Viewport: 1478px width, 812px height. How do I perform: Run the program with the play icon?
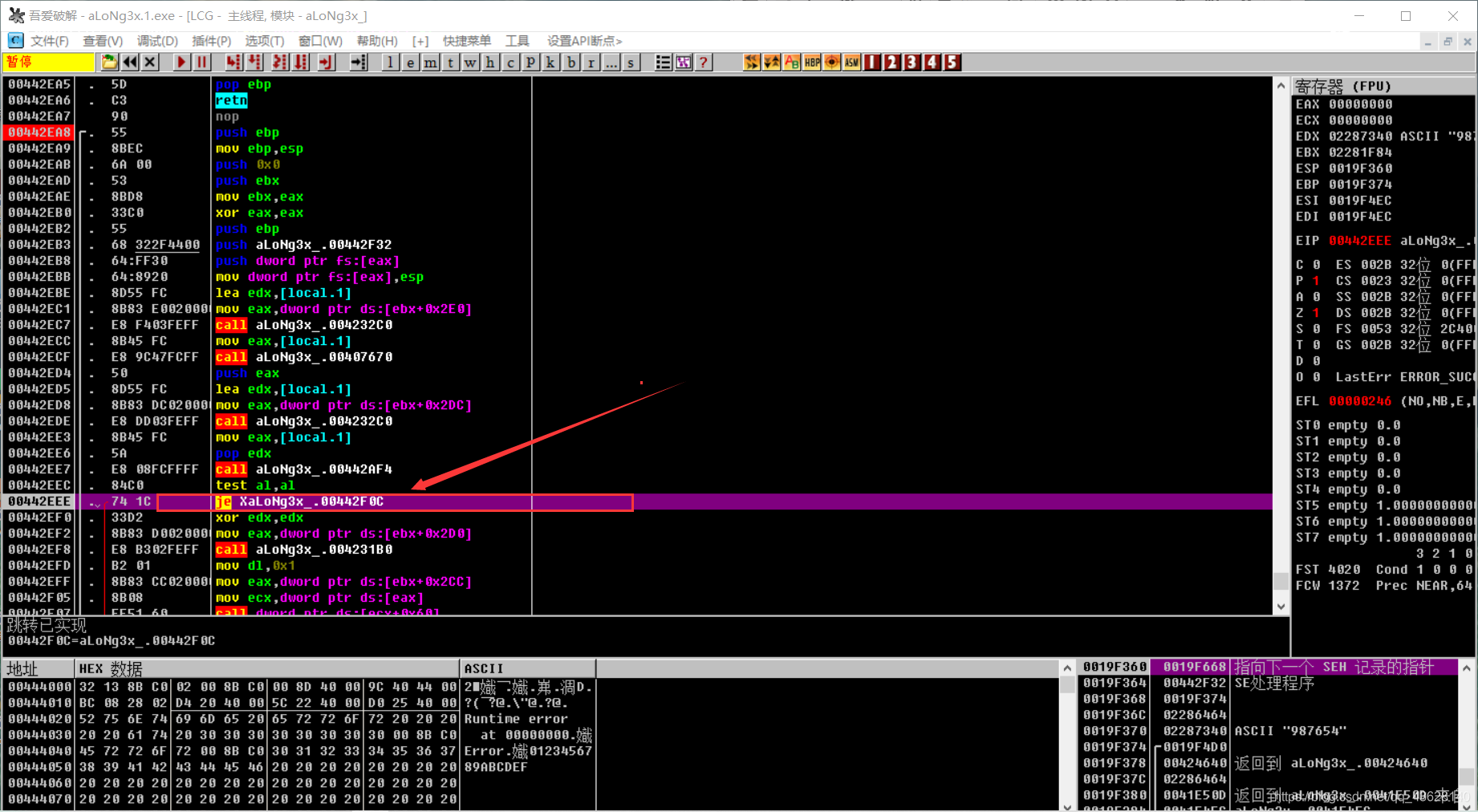pos(181,62)
